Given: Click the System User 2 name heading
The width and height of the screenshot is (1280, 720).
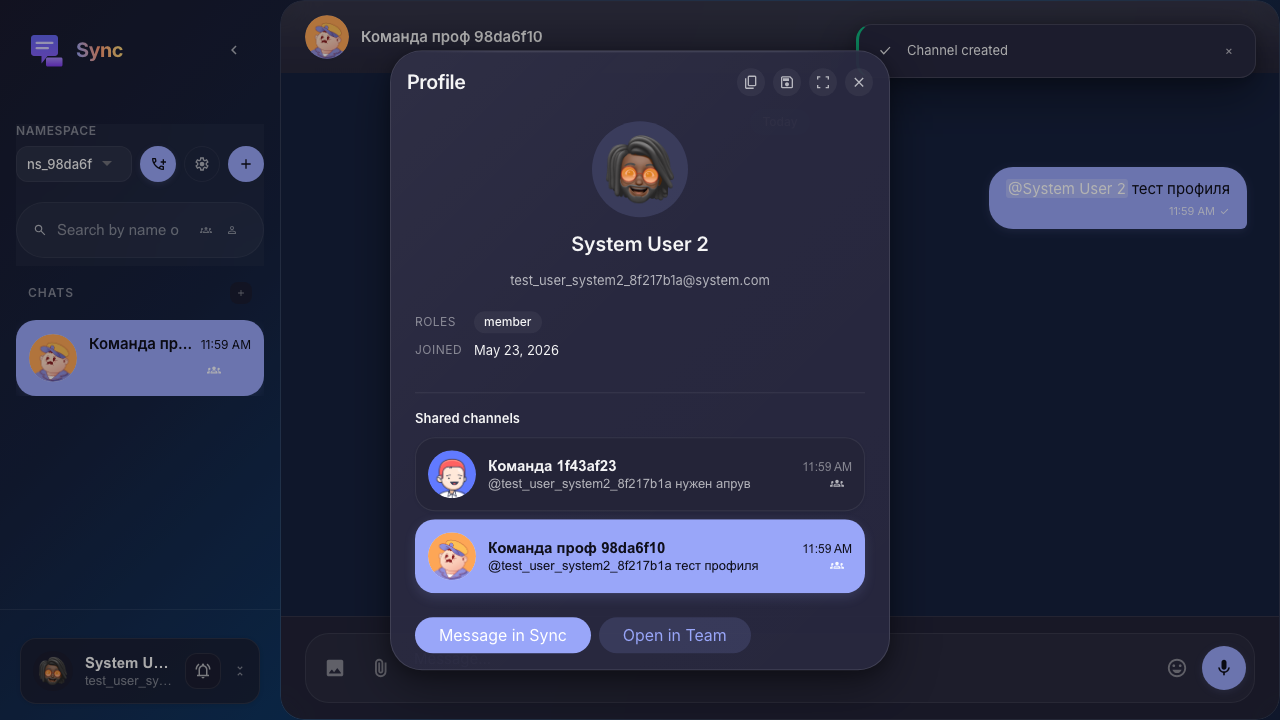Looking at the screenshot, I should tap(640, 244).
